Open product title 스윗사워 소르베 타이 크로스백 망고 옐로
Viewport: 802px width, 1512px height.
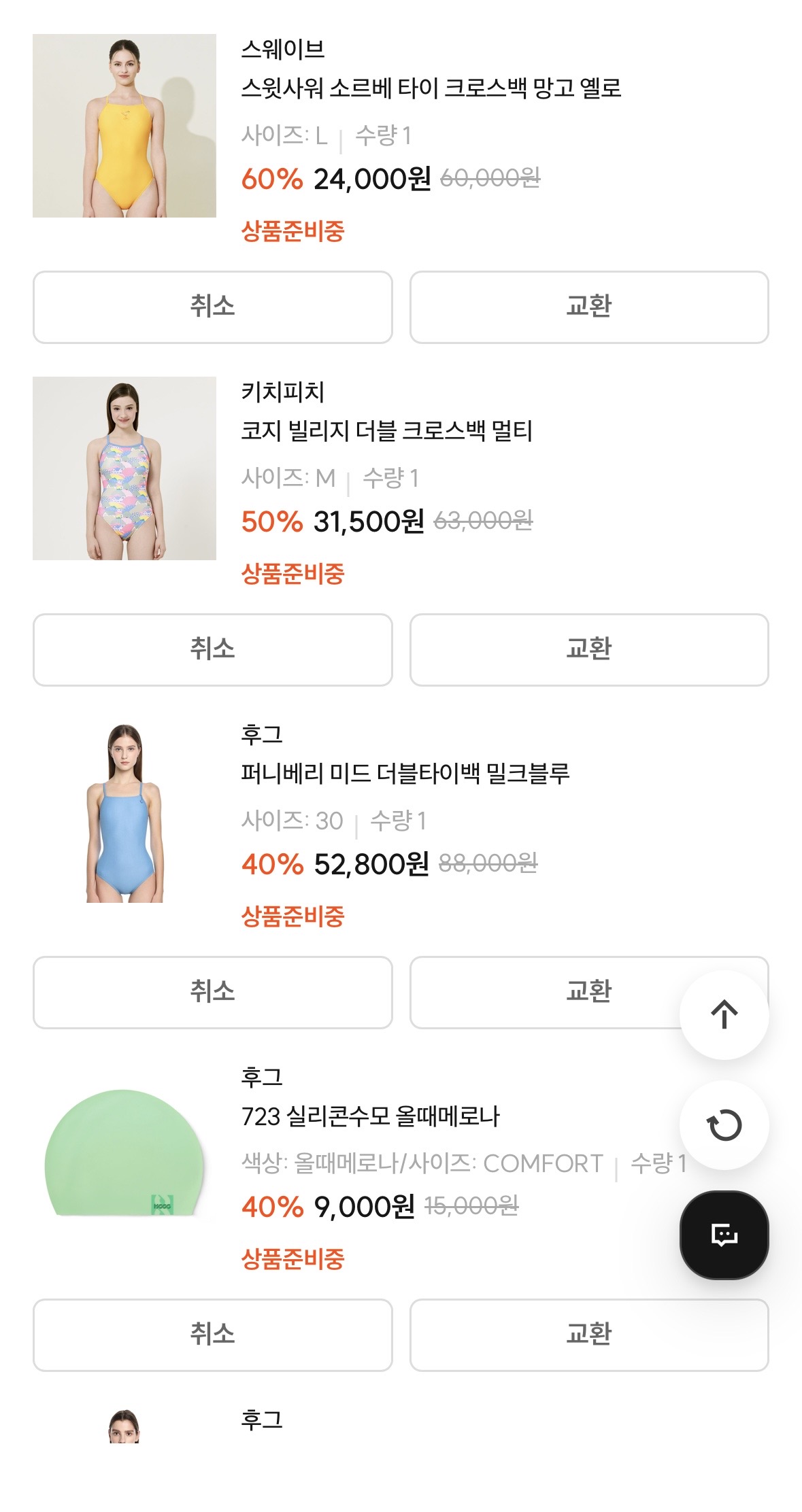pyautogui.click(x=431, y=88)
